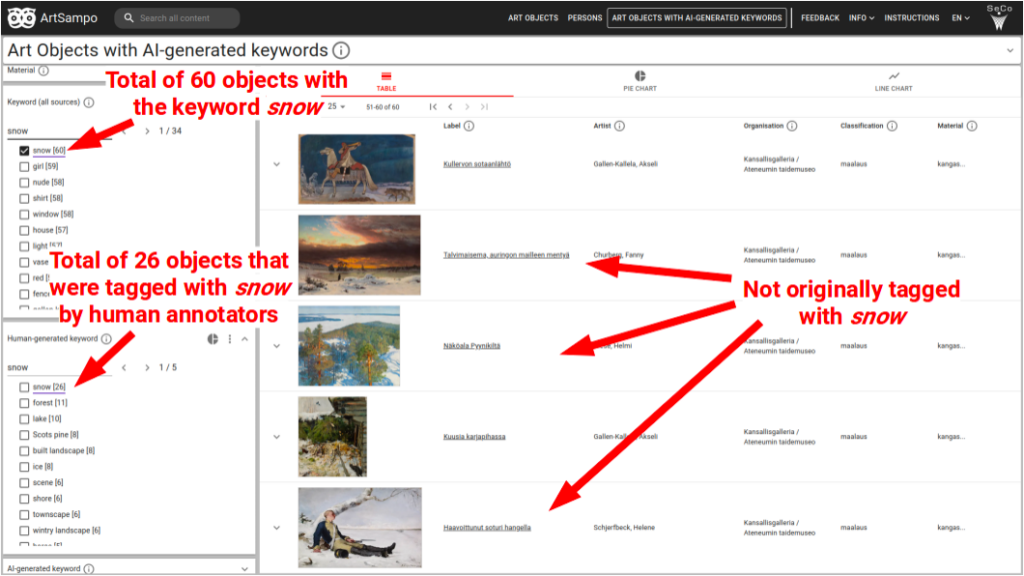
Task: Open Human-generated keyword facet three-dot menu
Action: (x=230, y=339)
